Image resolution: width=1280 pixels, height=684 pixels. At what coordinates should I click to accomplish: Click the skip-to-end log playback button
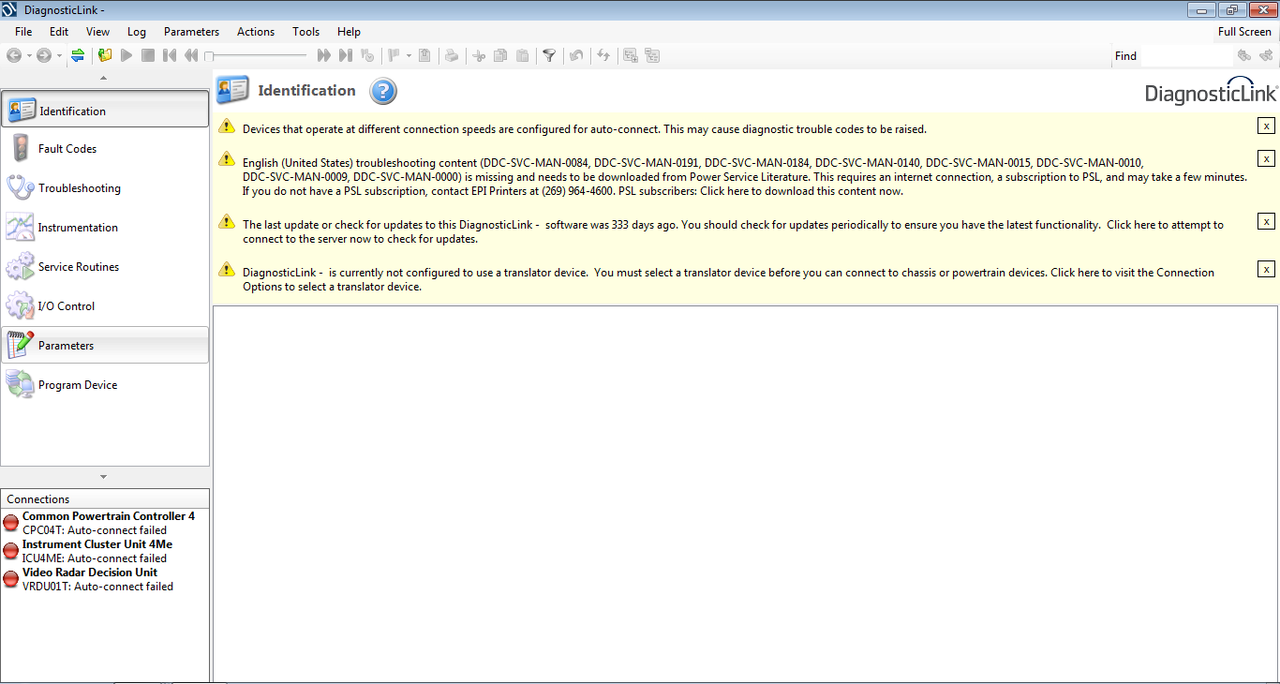click(345, 56)
